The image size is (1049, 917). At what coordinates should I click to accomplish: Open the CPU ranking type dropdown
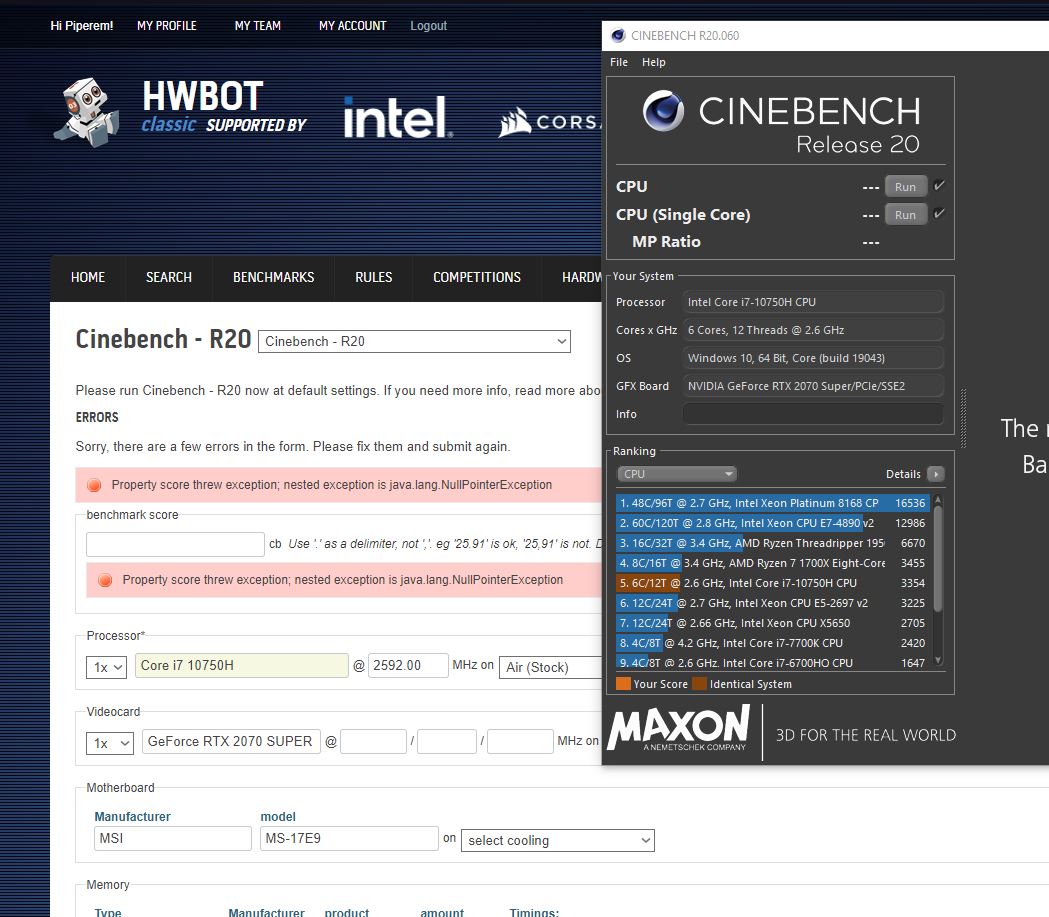point(676,474)
